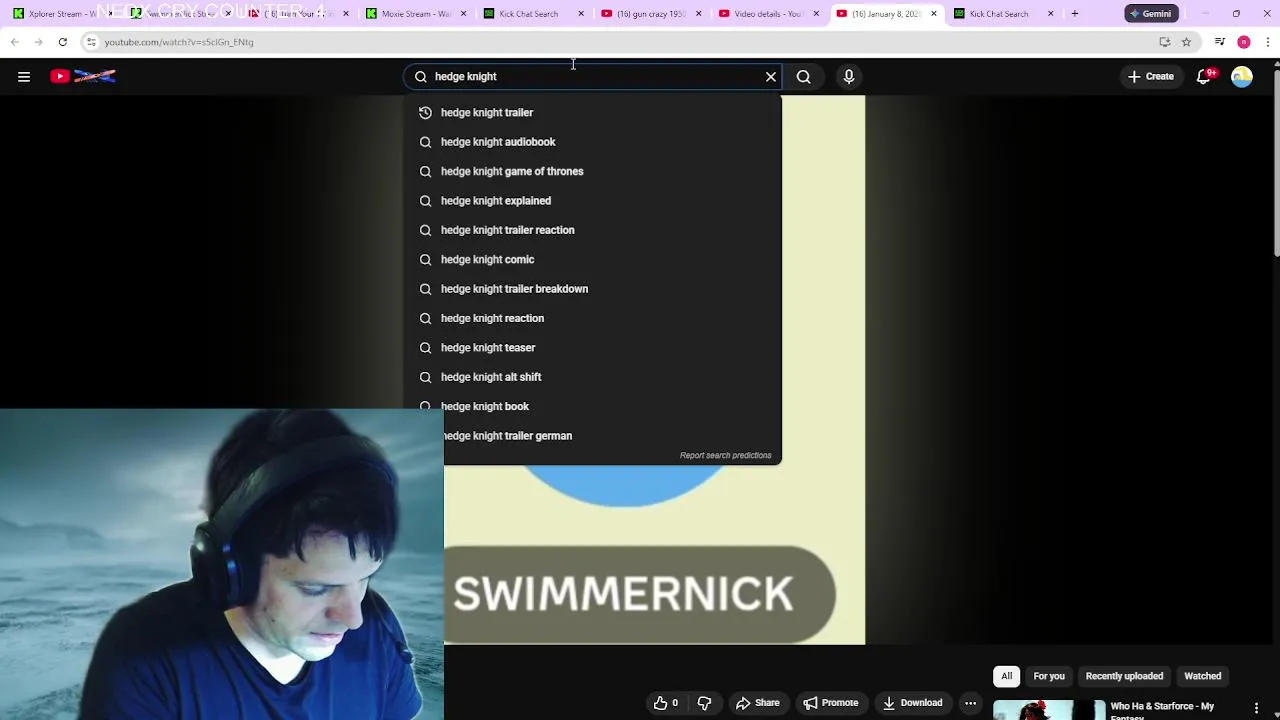The image size is (1280, 720).
Task: Dislike the video with the thumbs down
Action: coord(704,703)
